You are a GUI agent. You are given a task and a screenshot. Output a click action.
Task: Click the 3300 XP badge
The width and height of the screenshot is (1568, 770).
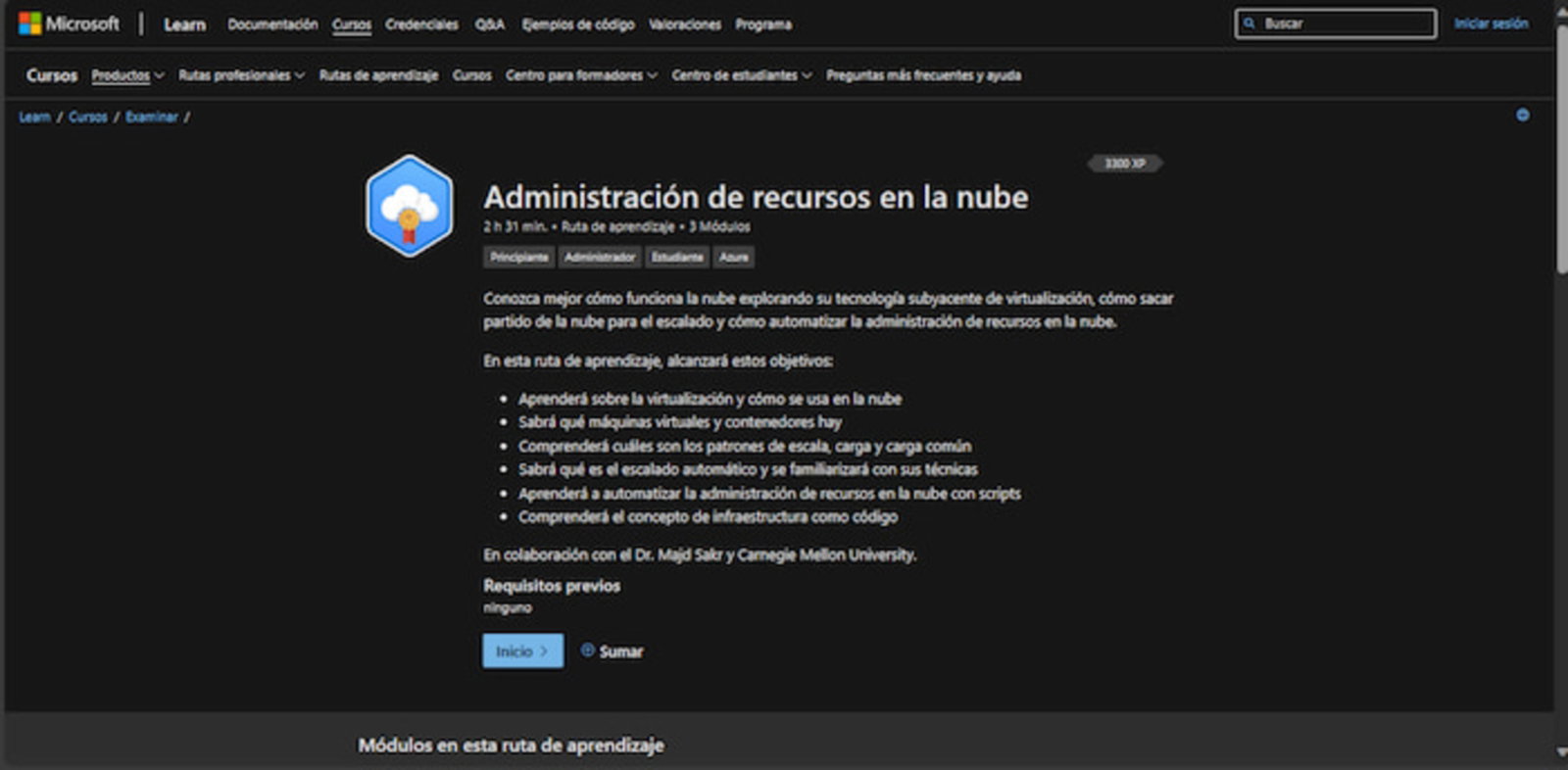click(x=1125, y=164)
